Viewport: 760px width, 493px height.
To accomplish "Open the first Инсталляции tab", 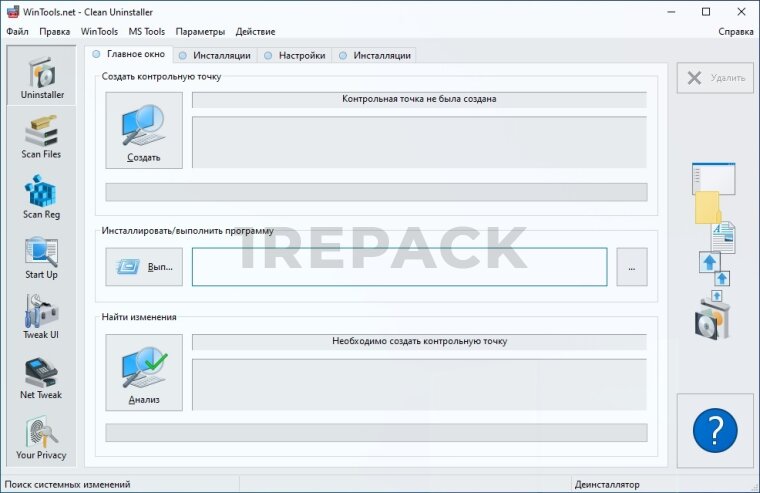I will click(214, 55).
